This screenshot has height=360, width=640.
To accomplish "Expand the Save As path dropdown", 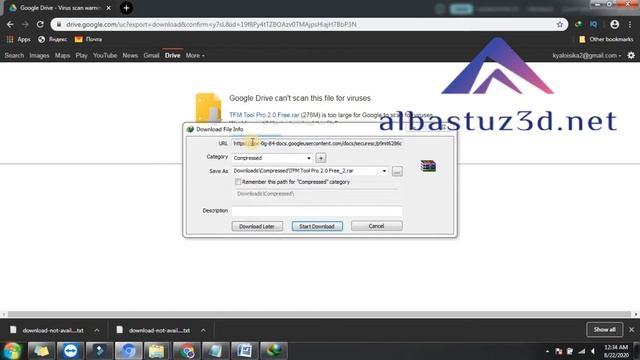I will click(384, 171).
